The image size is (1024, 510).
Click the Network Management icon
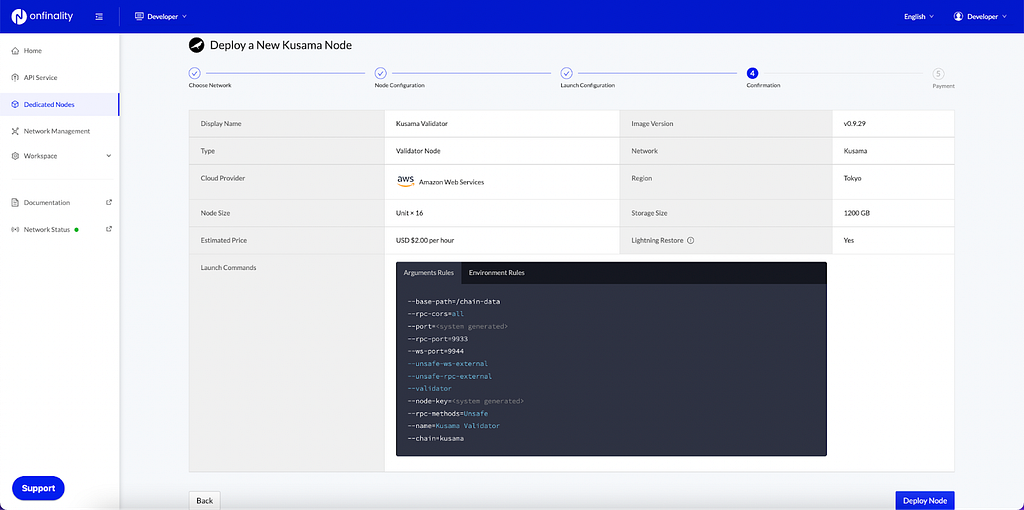15,131
